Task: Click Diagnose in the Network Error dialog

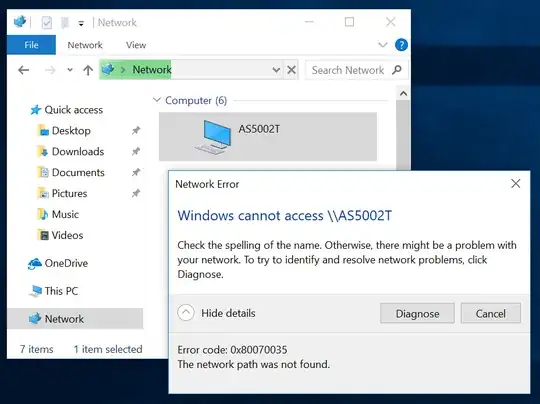Action: tap(417, 313)
